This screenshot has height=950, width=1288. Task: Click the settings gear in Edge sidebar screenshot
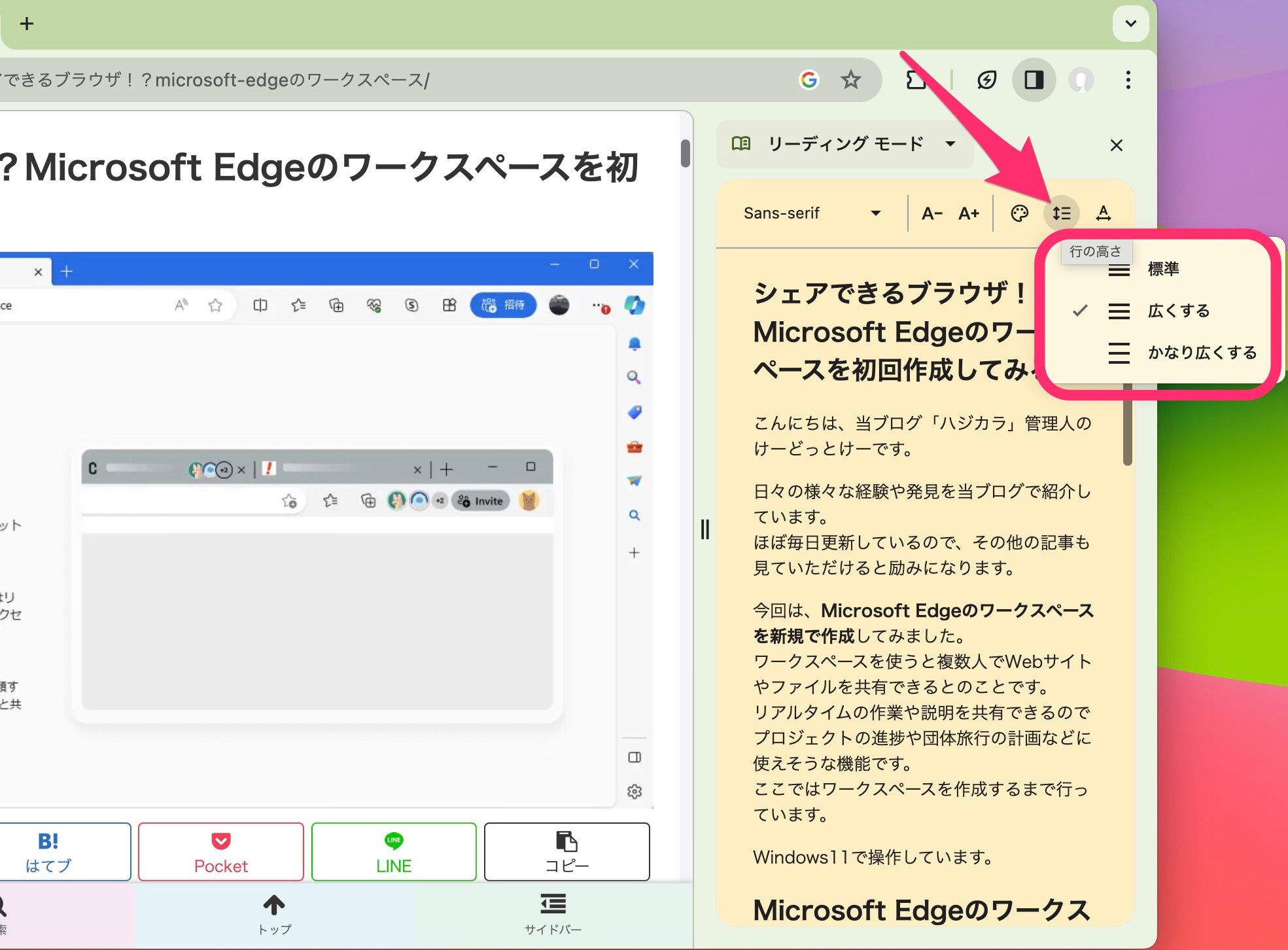click(x=635, y=792)
